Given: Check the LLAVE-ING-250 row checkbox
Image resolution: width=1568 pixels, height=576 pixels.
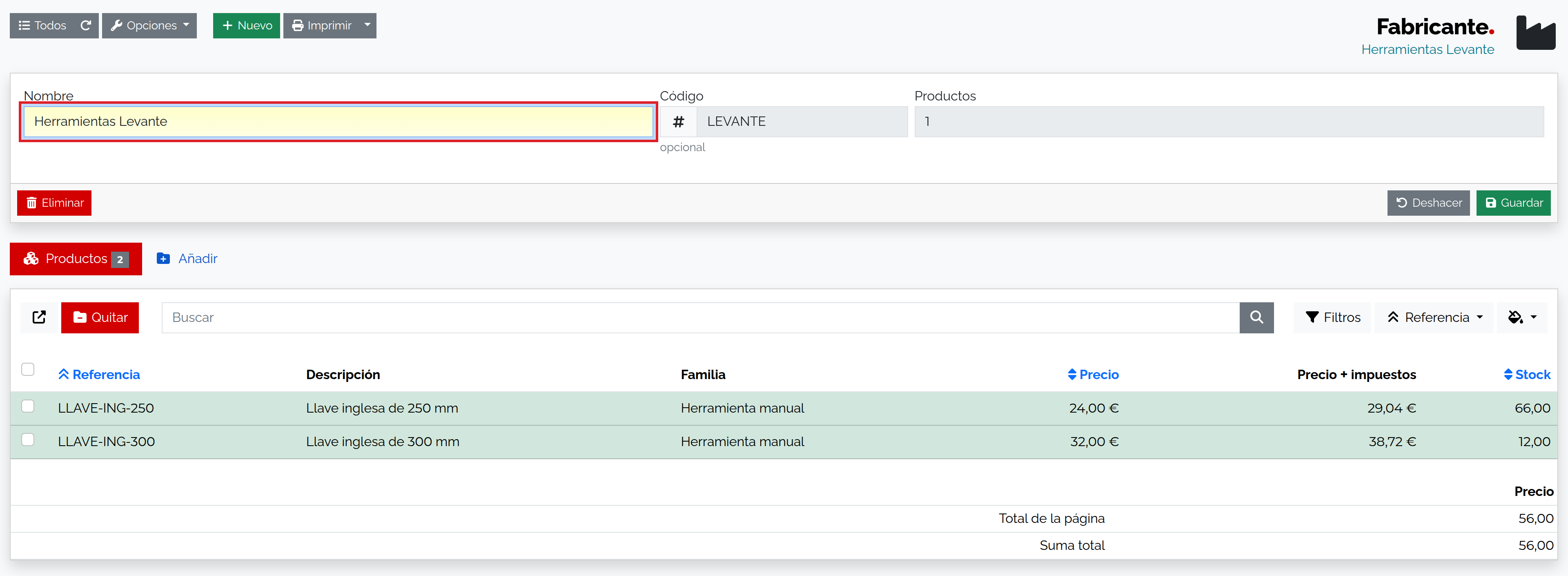Looking at the screenshot, I should 28,406.
